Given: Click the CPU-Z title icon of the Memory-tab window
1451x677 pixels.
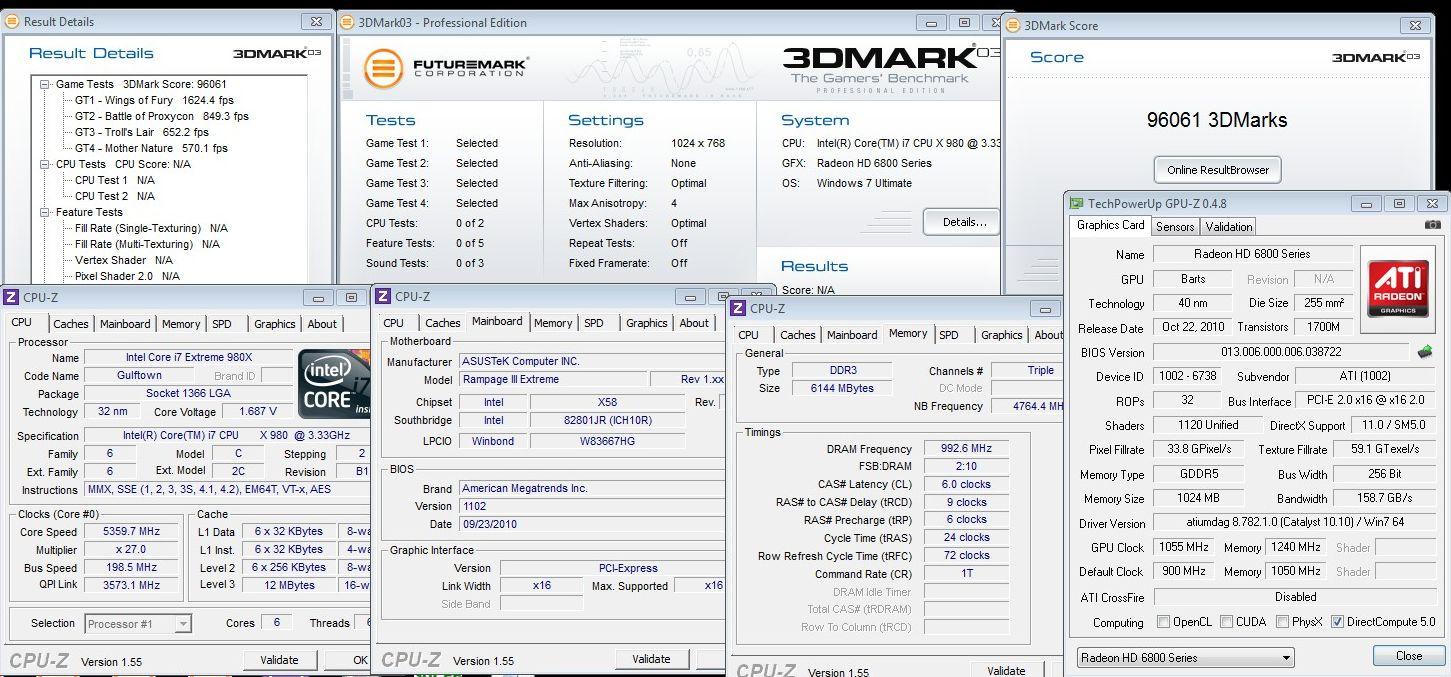Looking at the screenshot, I should pyautogui.click(x=738, y=308).
